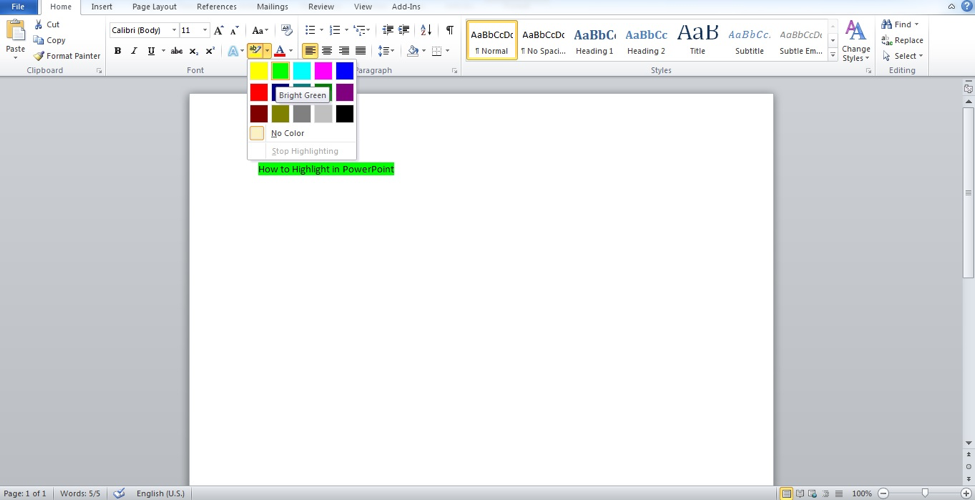Click the Words: 5/5 count in status bar
Image resolution: width=975 pixels, height=500 pixels.
(x=80, y=493)
